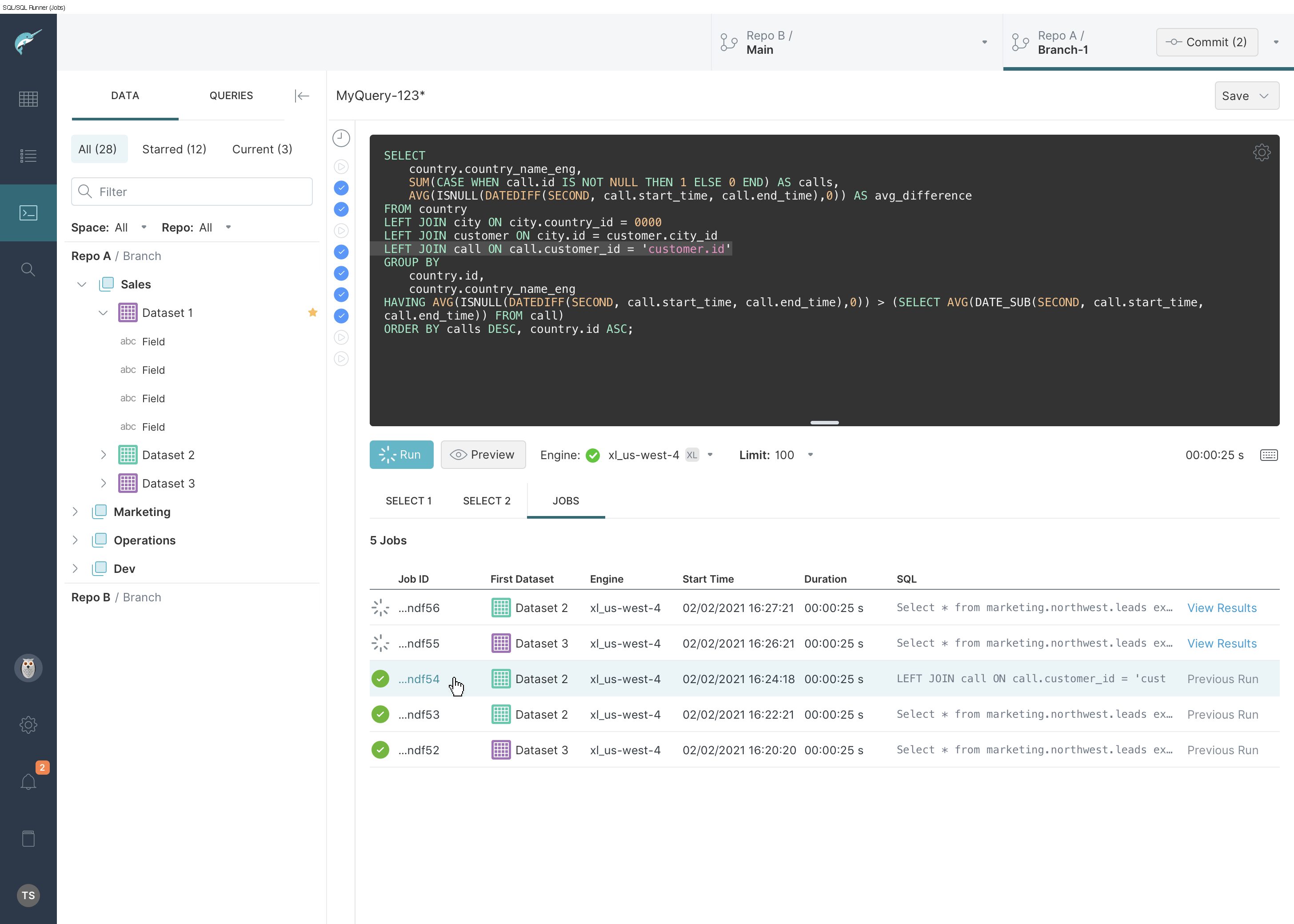The height and width of the screenshot is (924, 1294).
Task: Click the narwhal logo icon
Action: [28, 41]
